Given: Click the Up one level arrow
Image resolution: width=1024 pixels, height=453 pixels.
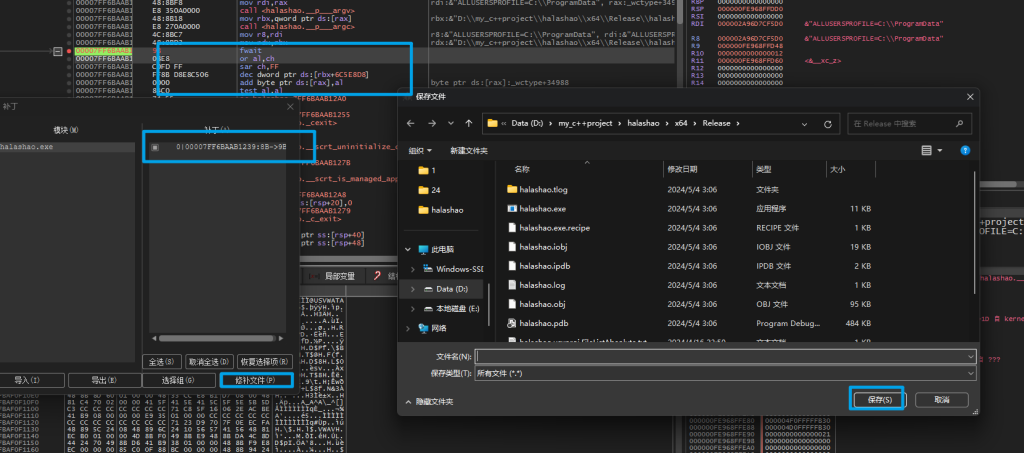Looking at the screenshot, I should 469,124.
